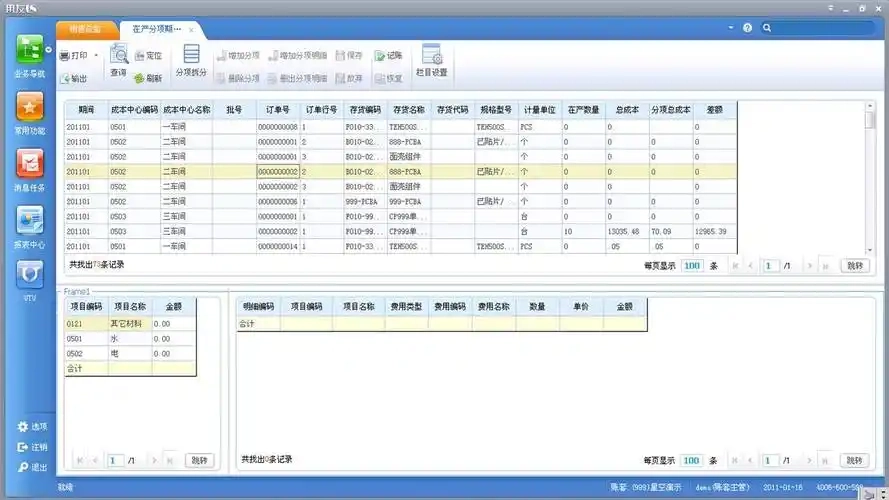This screenshot has height=500, width=889.
Task: Open the 消息任务 sidebar icon
Action: tap(29, 163)
